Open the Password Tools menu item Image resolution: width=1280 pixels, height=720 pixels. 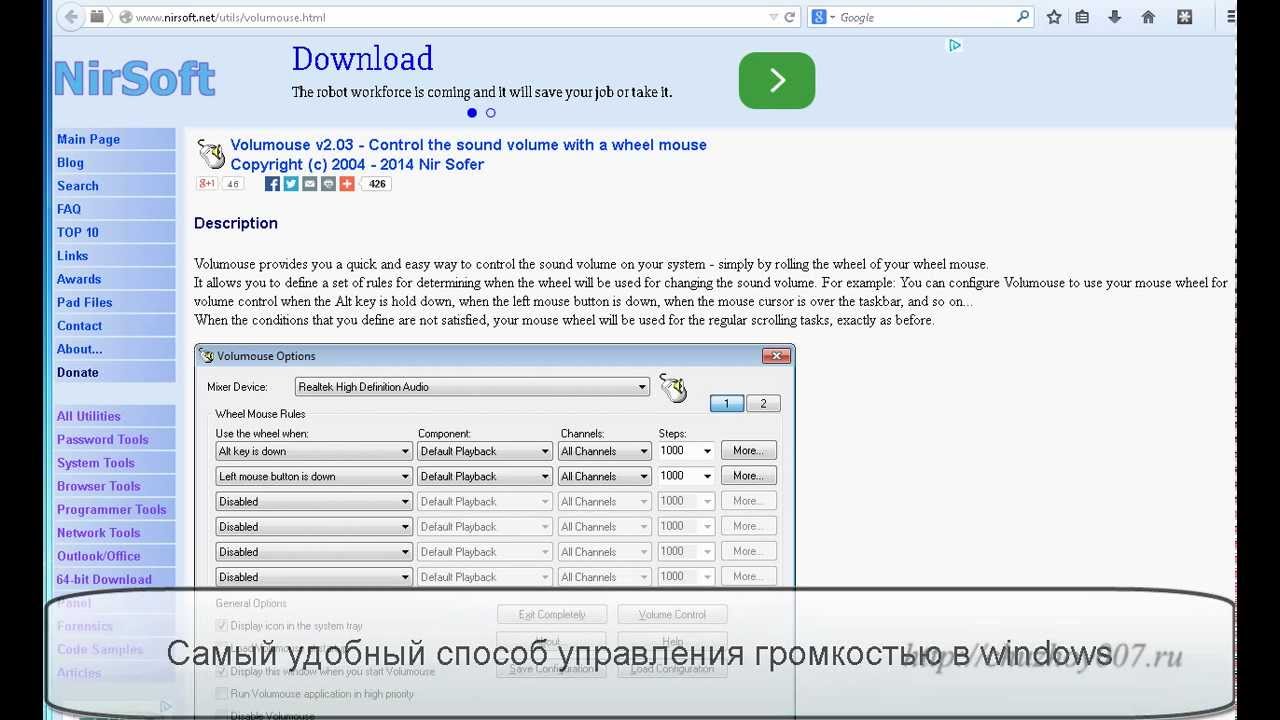point(102,439)
